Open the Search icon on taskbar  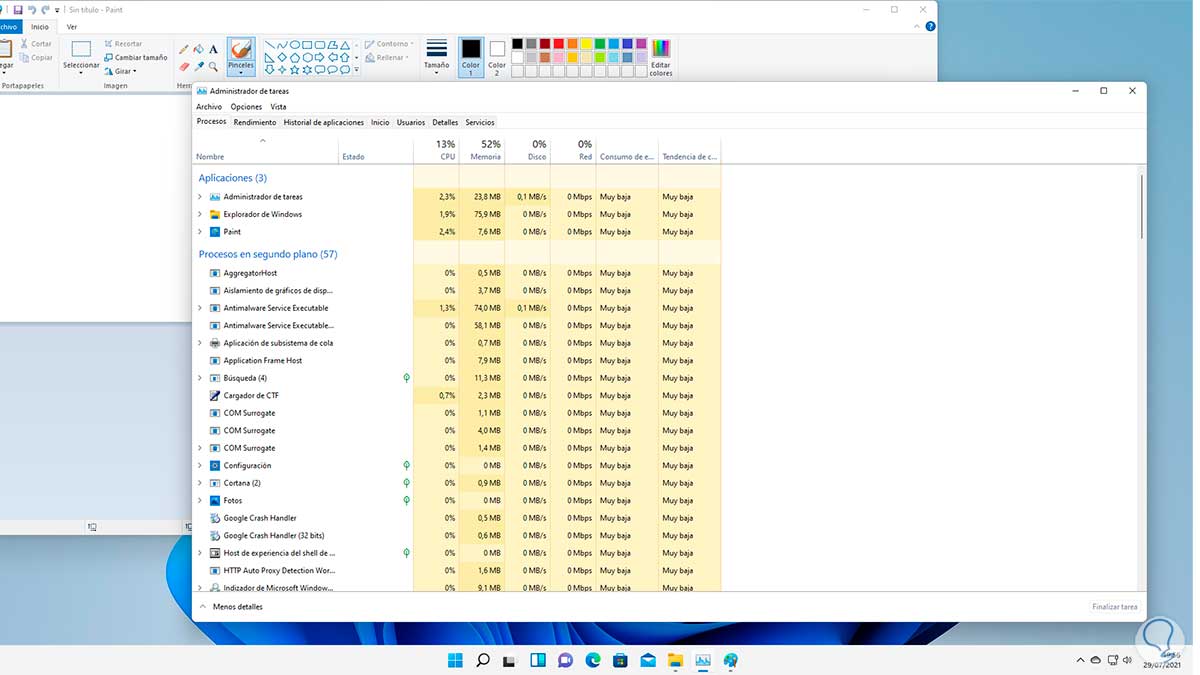(483, 660)
